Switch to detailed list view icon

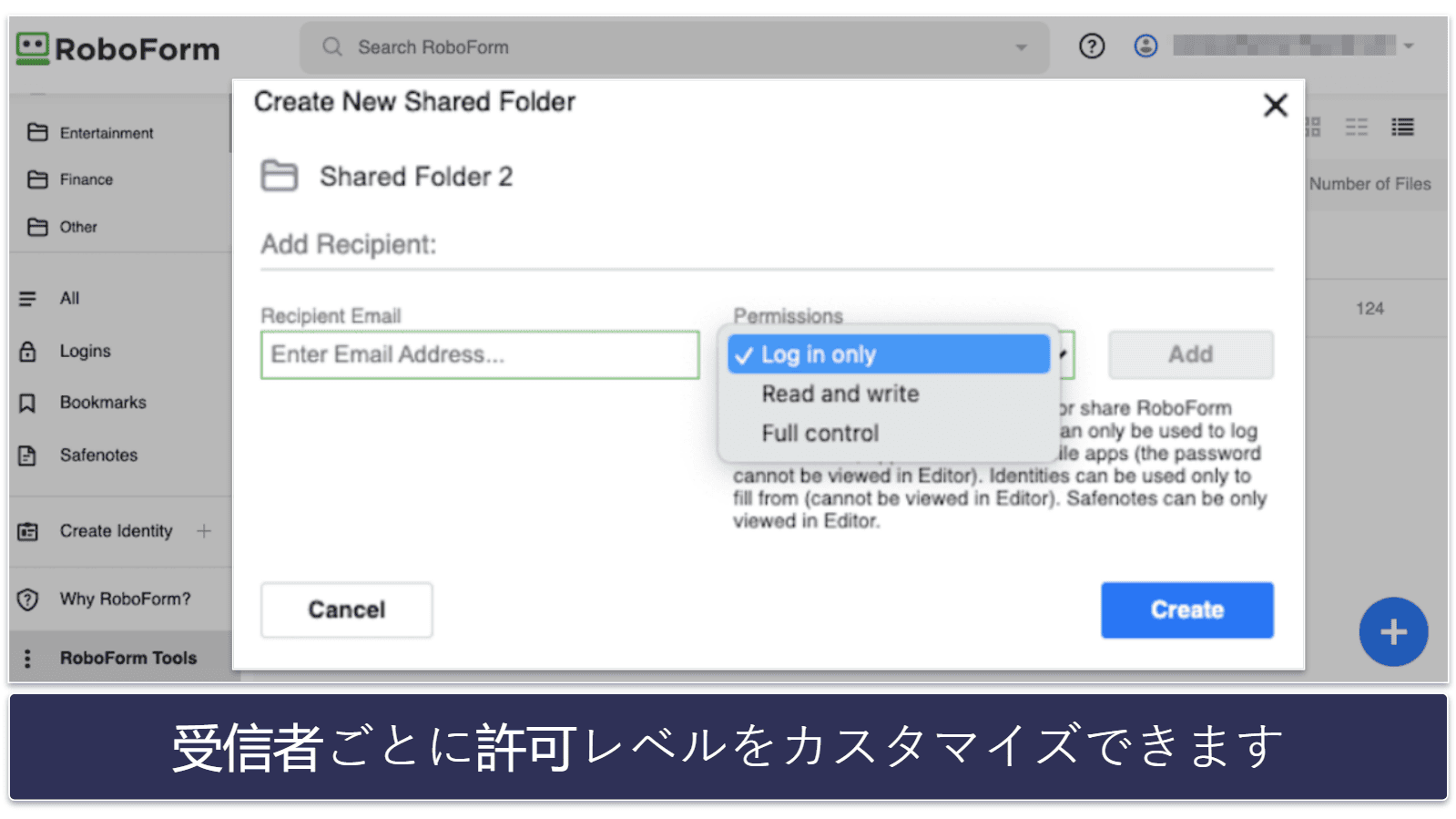coord(1402,127)
